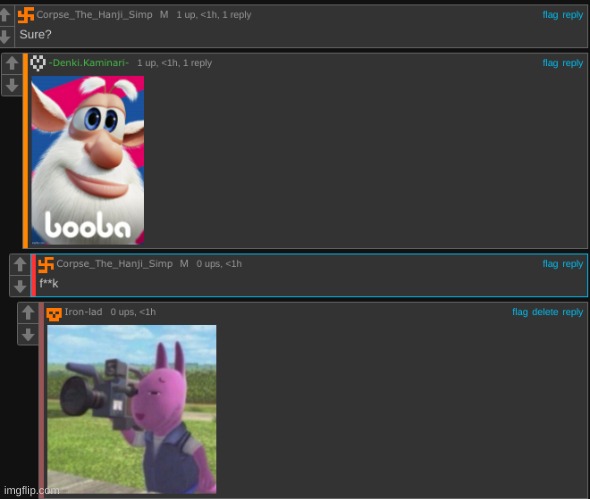Reply to the 'Sure?' comment

pyautogui.click(x=573, y=15)
